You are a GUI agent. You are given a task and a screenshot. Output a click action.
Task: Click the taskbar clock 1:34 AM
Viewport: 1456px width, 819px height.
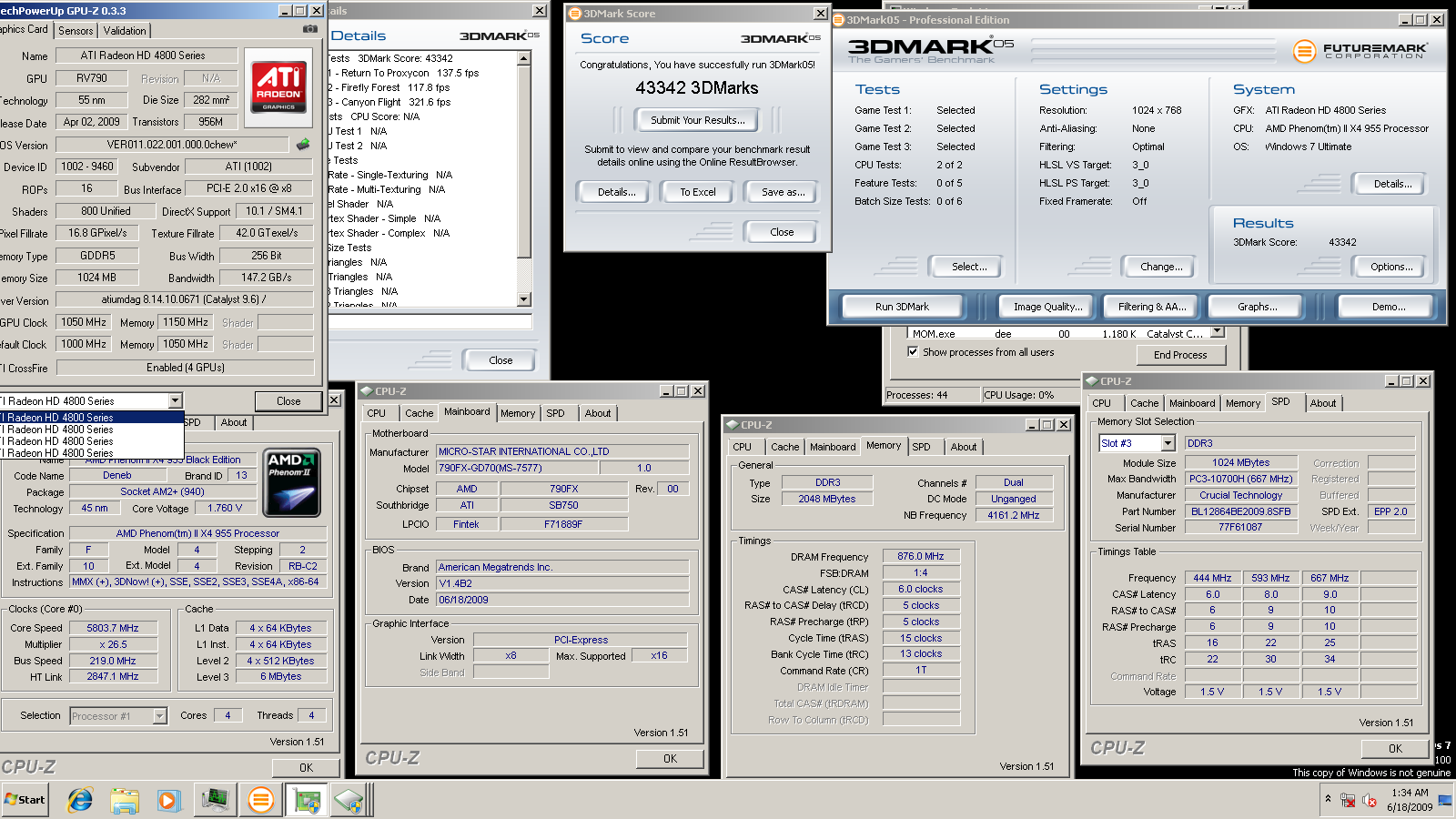point(1410,793)
